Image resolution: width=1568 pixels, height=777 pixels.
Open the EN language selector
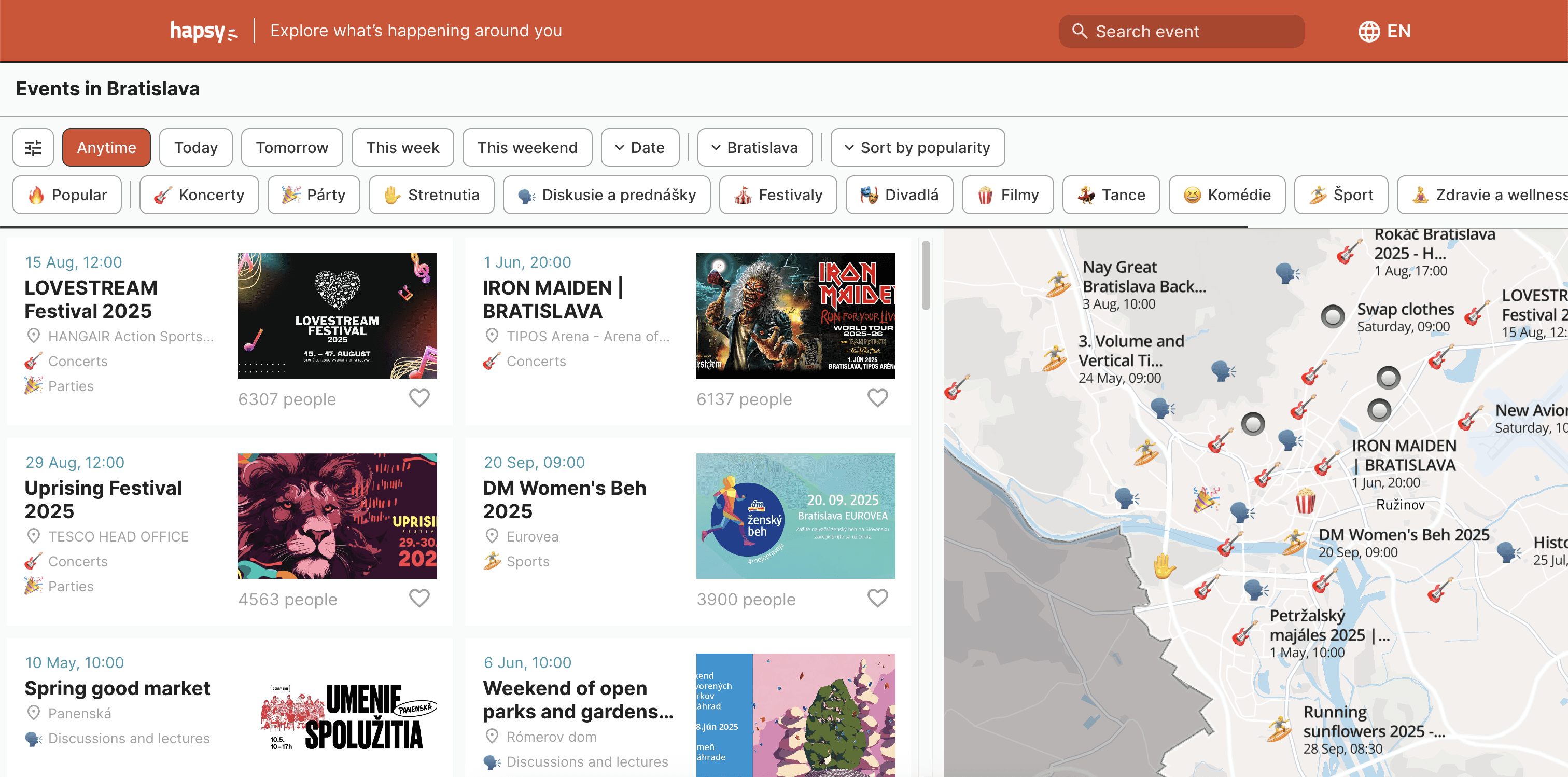(1385, 31)
